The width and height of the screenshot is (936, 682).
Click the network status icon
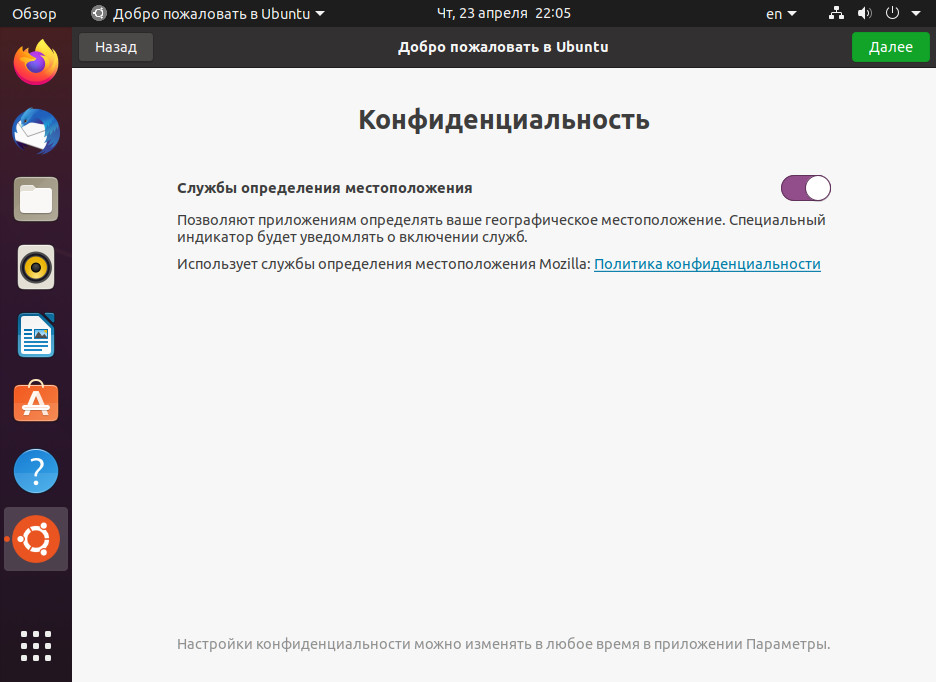coord(836,13)
